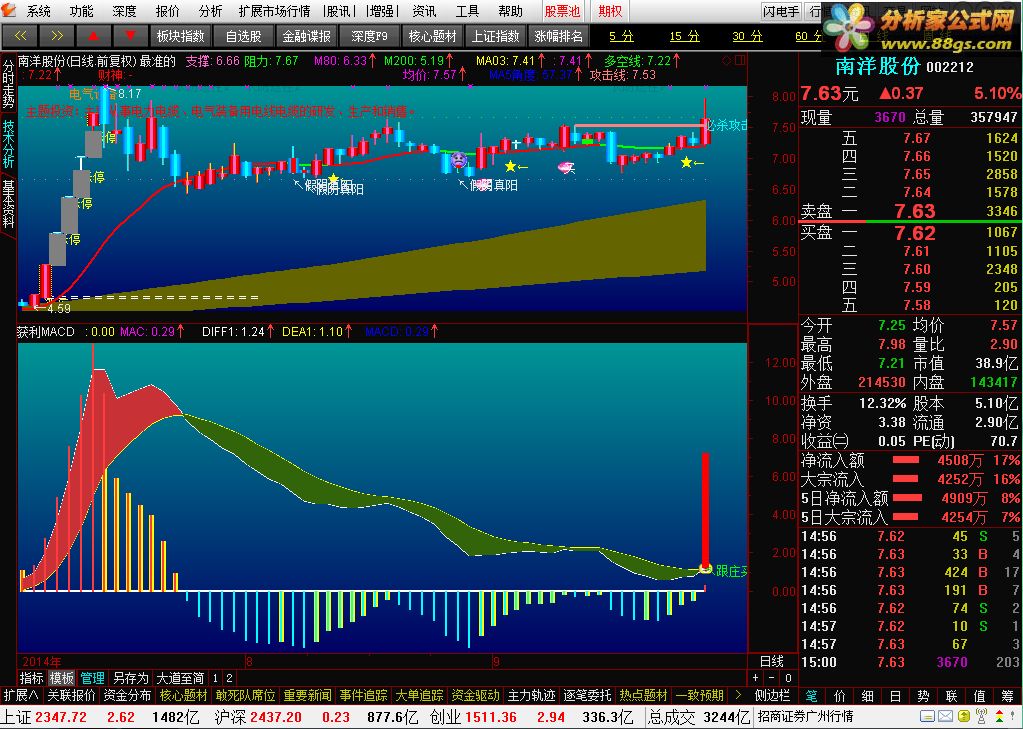
Task: Select the 分时走势 side tab
Action: [x=8, y=84]
